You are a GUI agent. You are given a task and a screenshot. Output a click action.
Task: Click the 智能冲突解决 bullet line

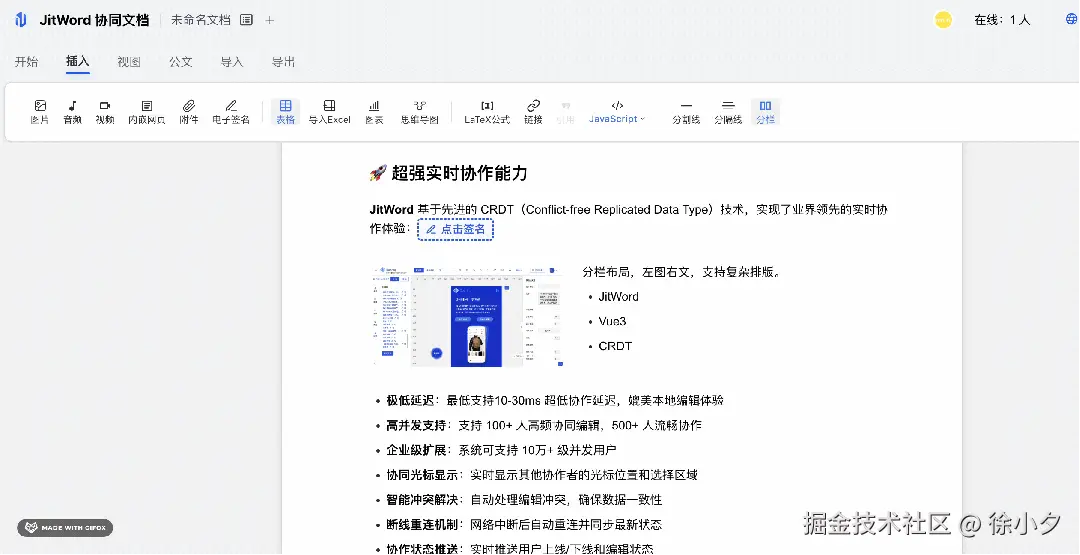tap(523, 500)
